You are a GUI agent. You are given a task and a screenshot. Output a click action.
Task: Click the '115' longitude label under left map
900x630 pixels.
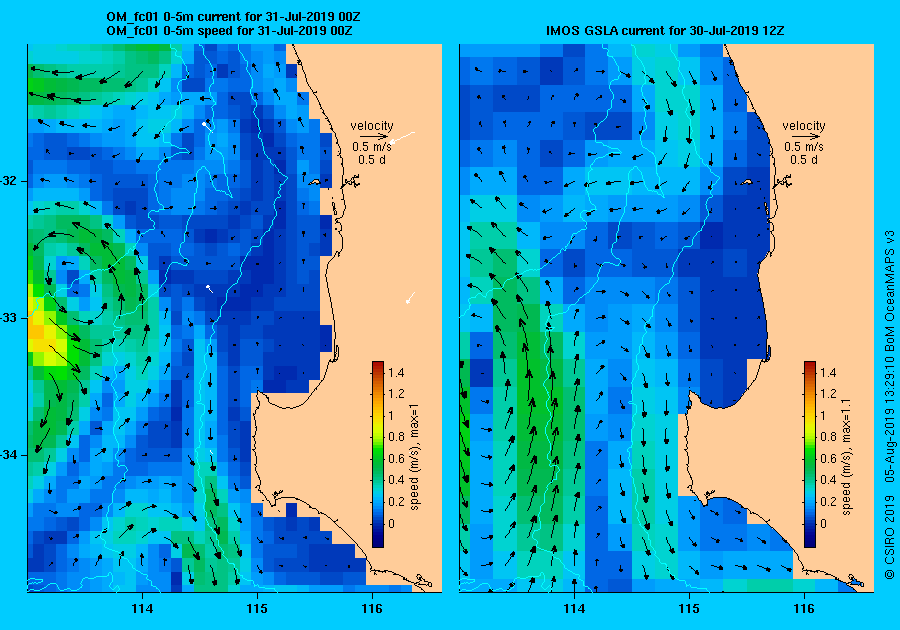(x=257, y=609)
